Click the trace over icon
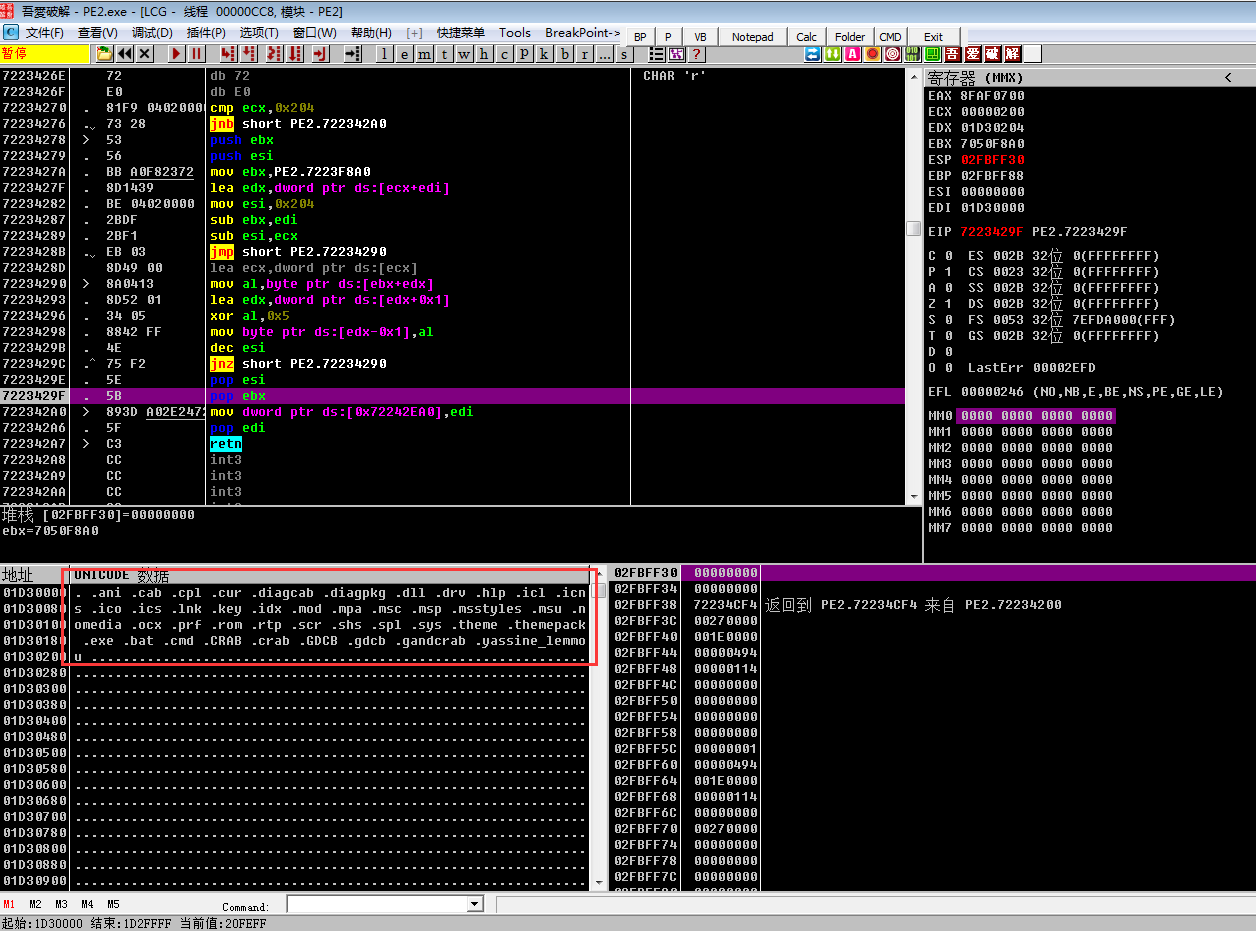 (x=297, y=54)
